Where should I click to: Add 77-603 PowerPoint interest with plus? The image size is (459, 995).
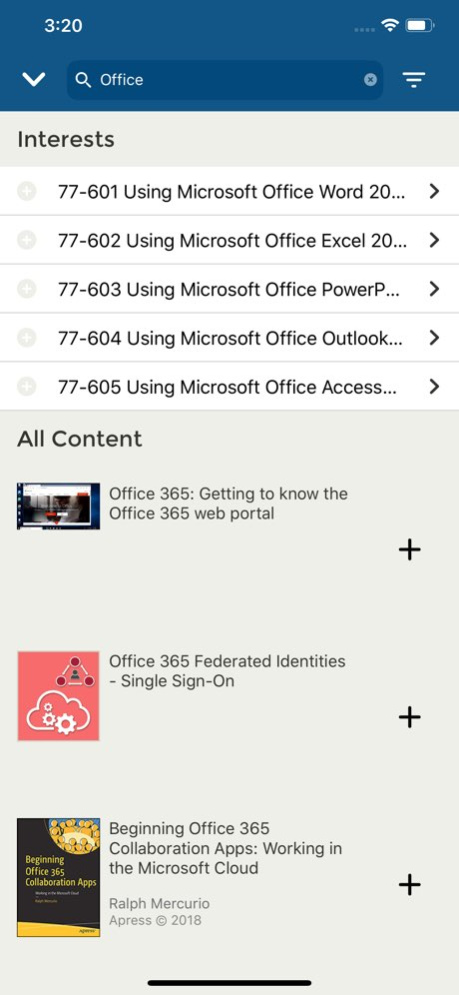[x=27, y=289]
